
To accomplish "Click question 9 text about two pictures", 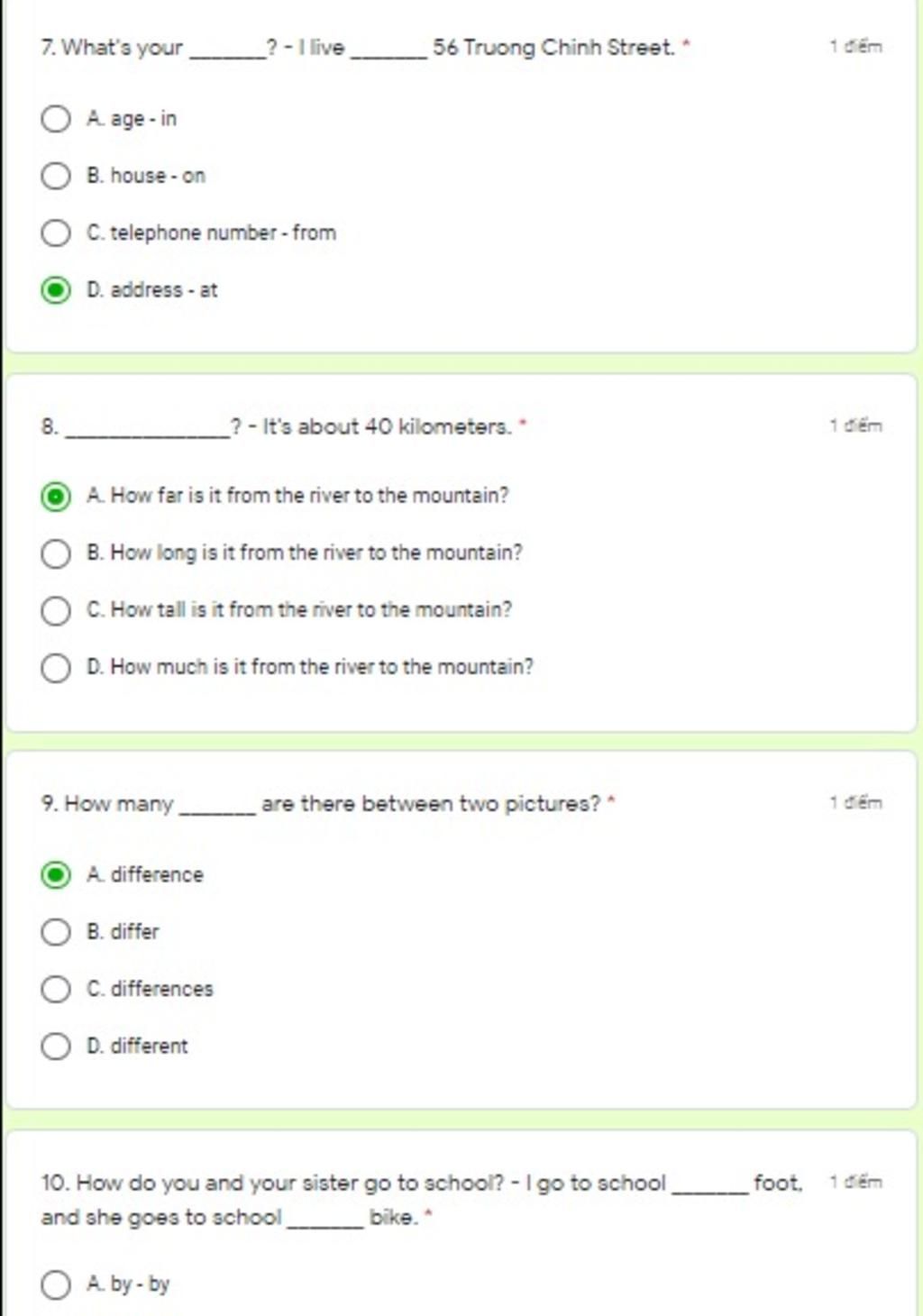I will [328, 804].
